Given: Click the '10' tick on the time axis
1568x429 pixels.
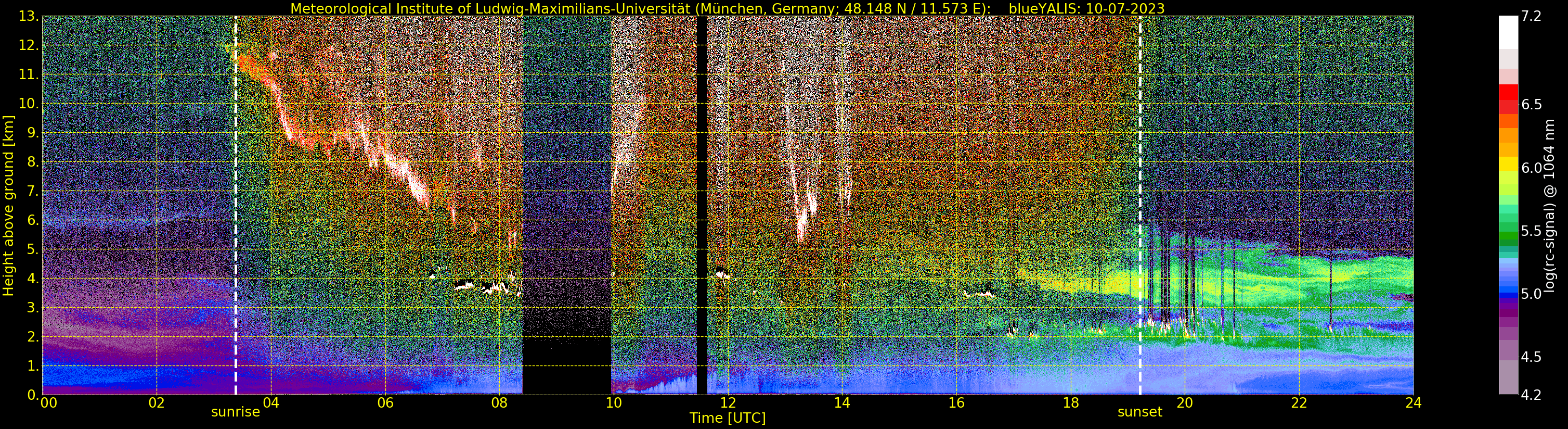Looking at the screenshot, I should tap(614, 403).
